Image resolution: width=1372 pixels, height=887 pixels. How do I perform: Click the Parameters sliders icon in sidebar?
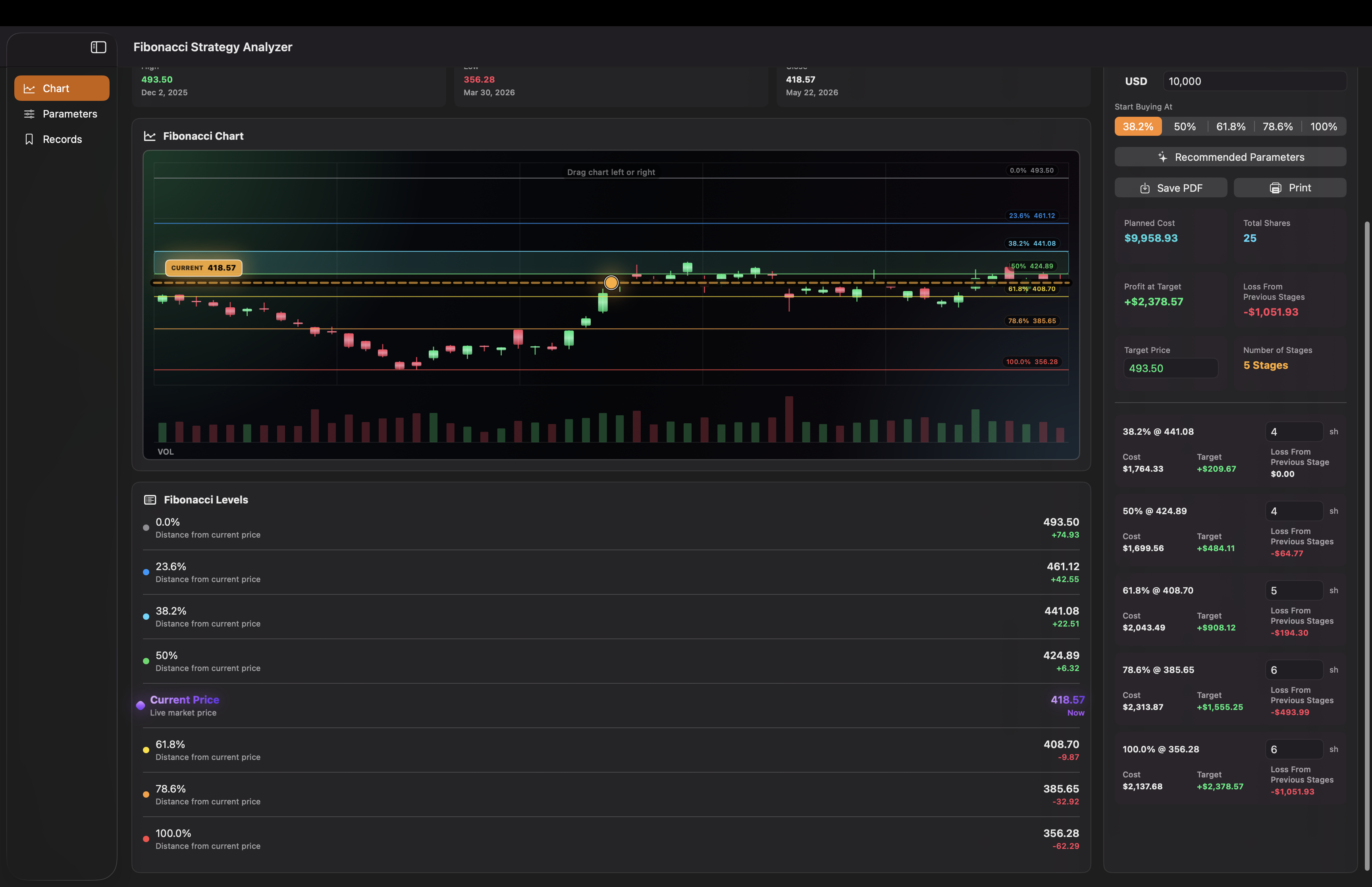point(29,114)
